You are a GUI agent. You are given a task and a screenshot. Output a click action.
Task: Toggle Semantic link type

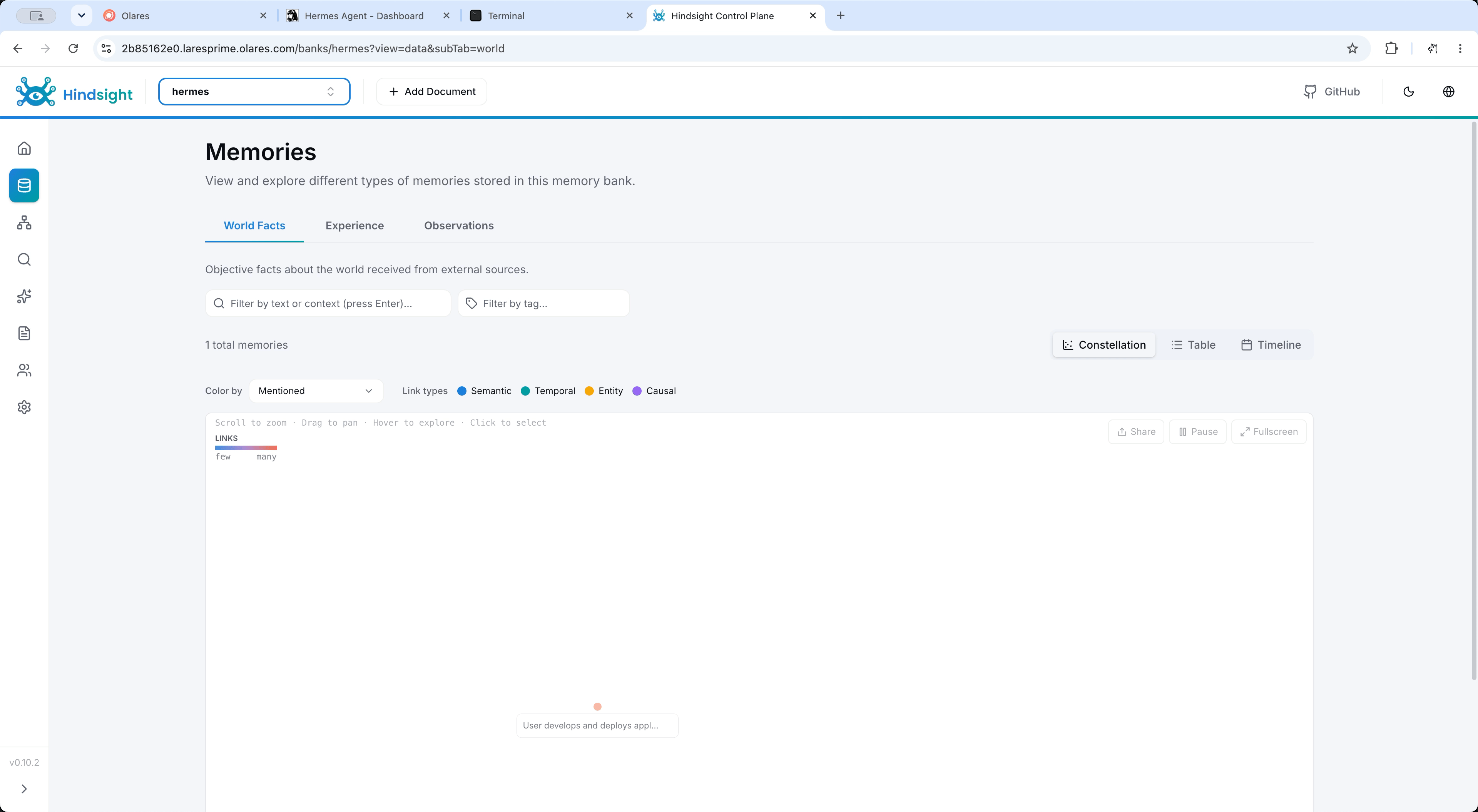(x=484, y=391)
